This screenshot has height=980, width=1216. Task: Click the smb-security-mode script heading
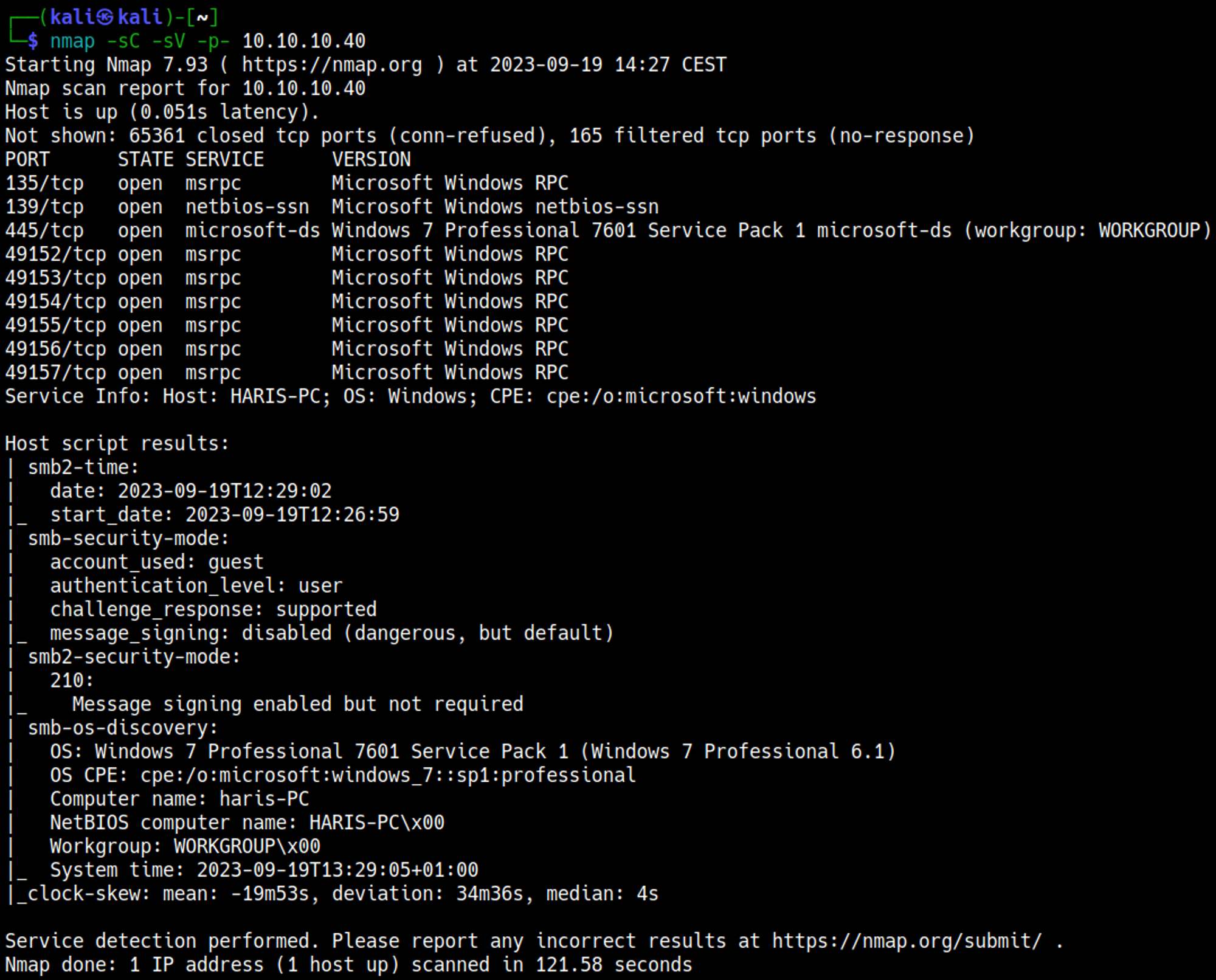[128, 539]
